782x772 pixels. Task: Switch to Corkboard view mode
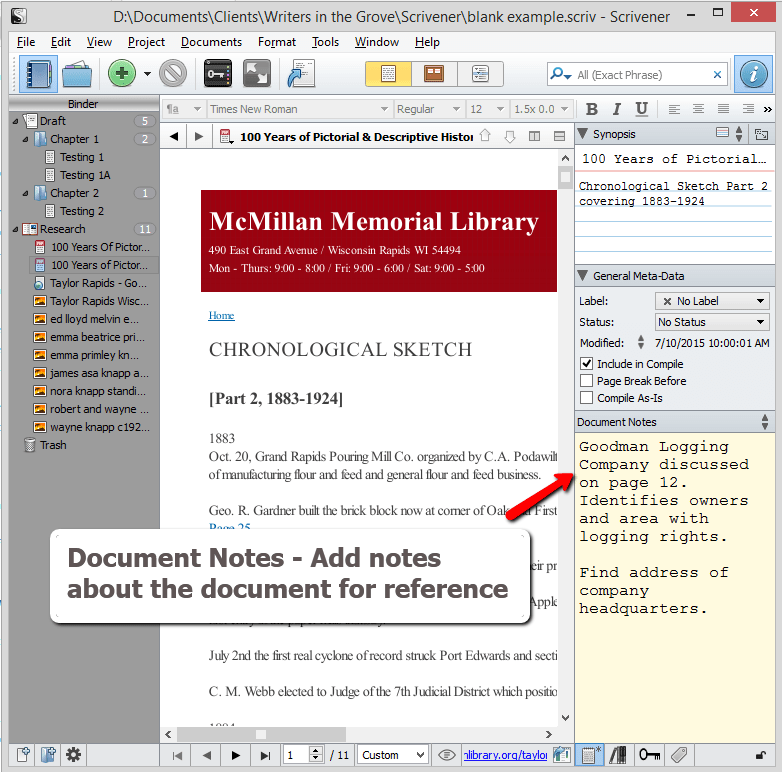coord(434,74)
